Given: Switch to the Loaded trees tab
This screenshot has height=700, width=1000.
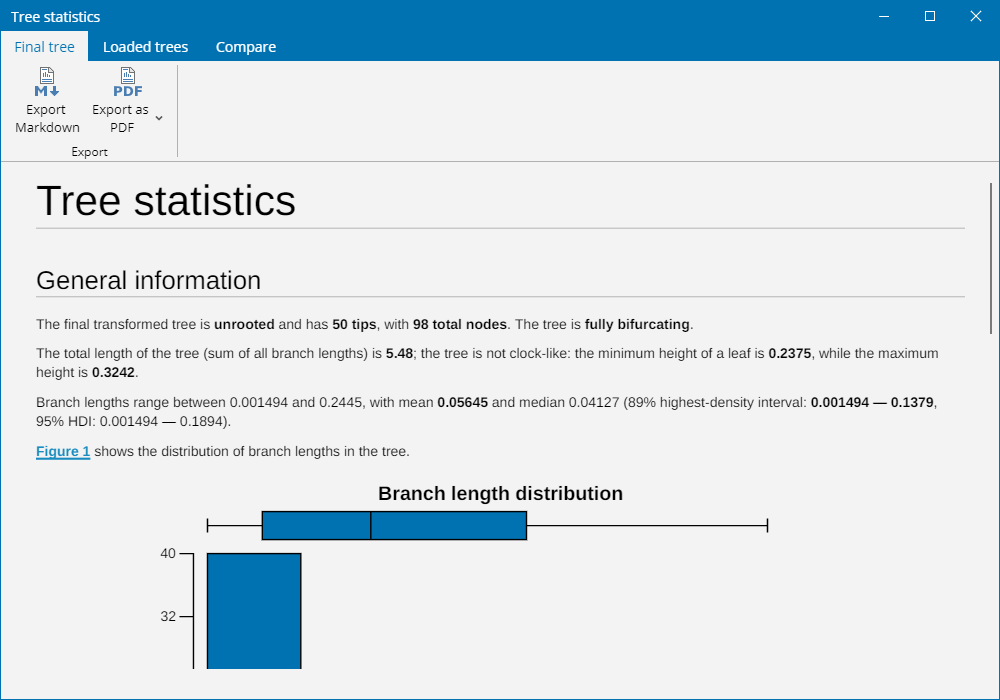Looking at the screenshot, I should (145, 47).
